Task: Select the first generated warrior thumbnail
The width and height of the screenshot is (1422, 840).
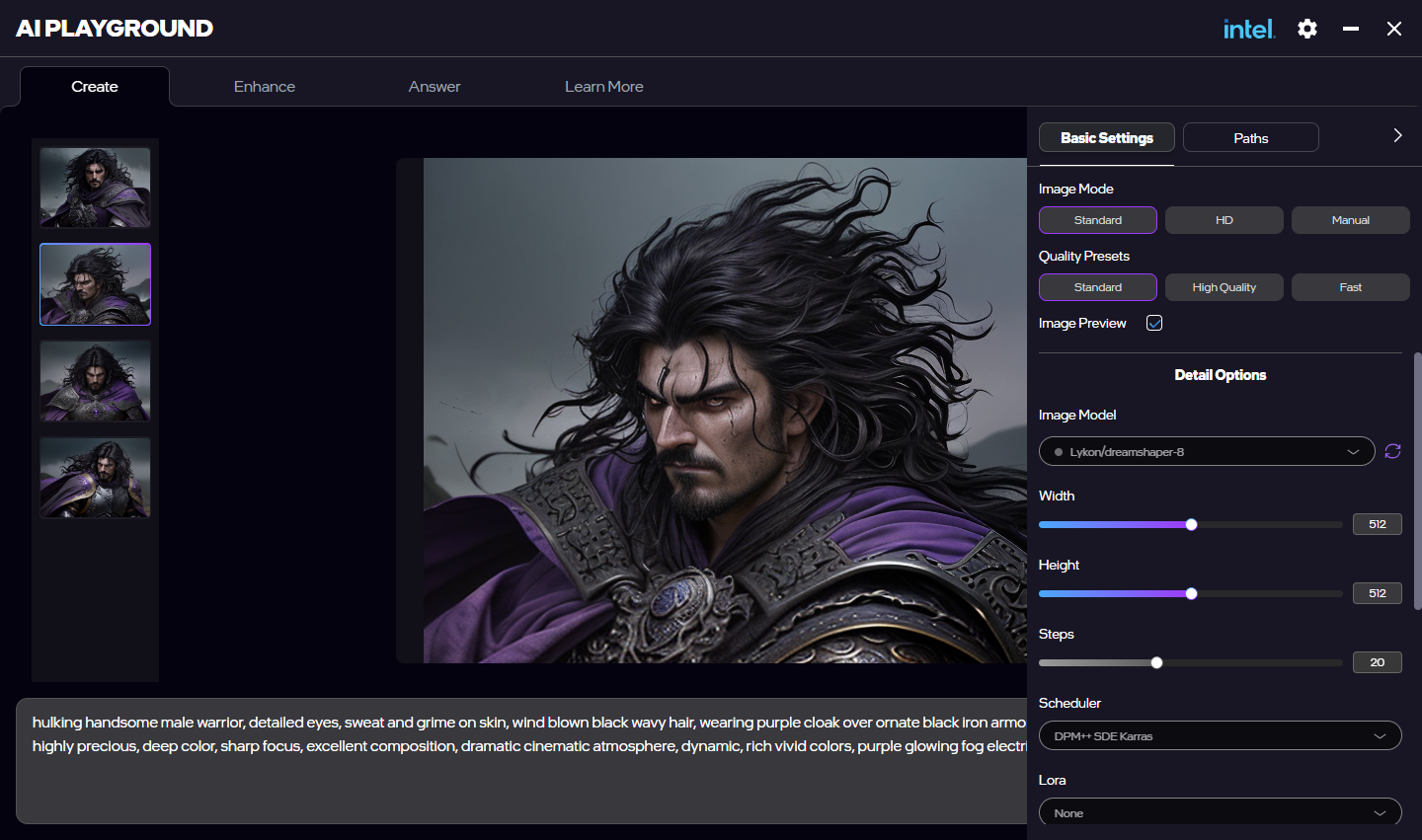Action: tap(95, 188)
